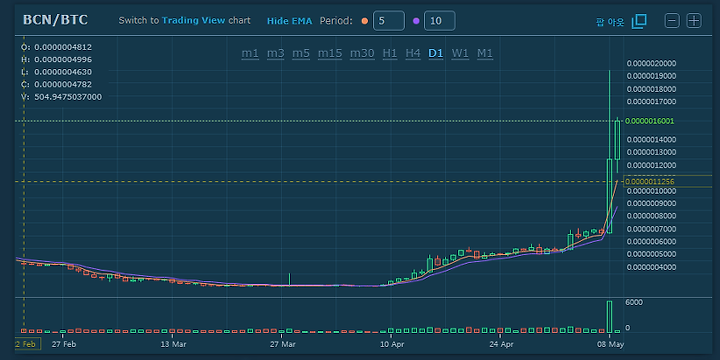Click the Korean pop-out label
This screenshot has height=360, width=720.
coord(610,22)
